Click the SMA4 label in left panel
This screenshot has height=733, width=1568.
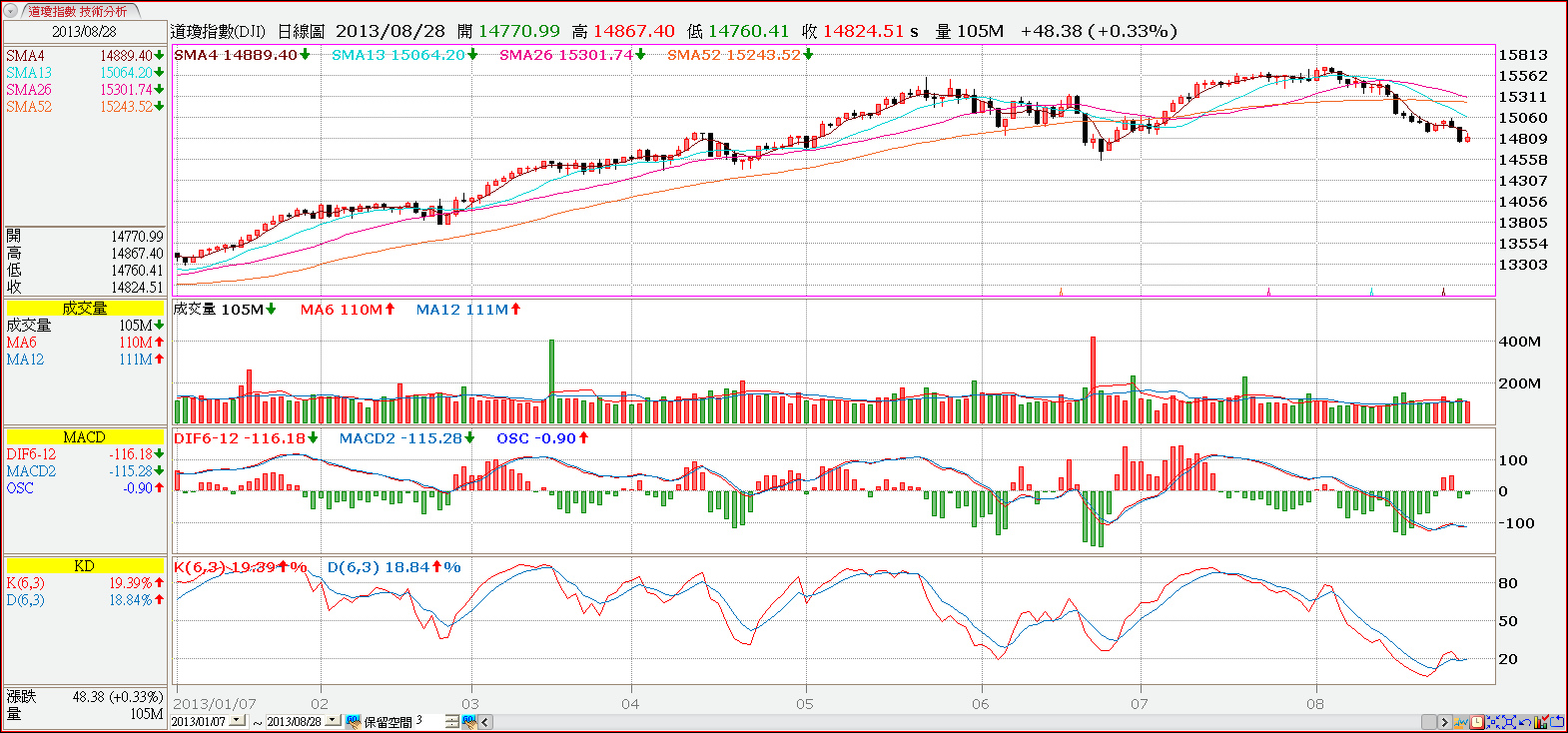25,56
